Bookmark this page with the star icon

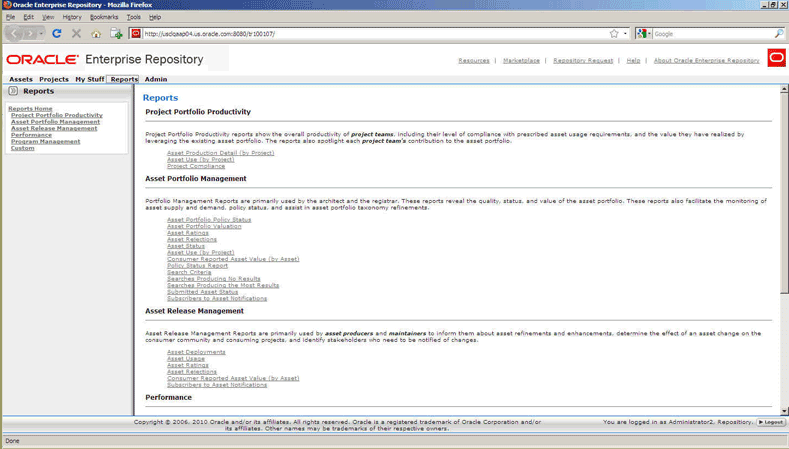click(614, 34)
